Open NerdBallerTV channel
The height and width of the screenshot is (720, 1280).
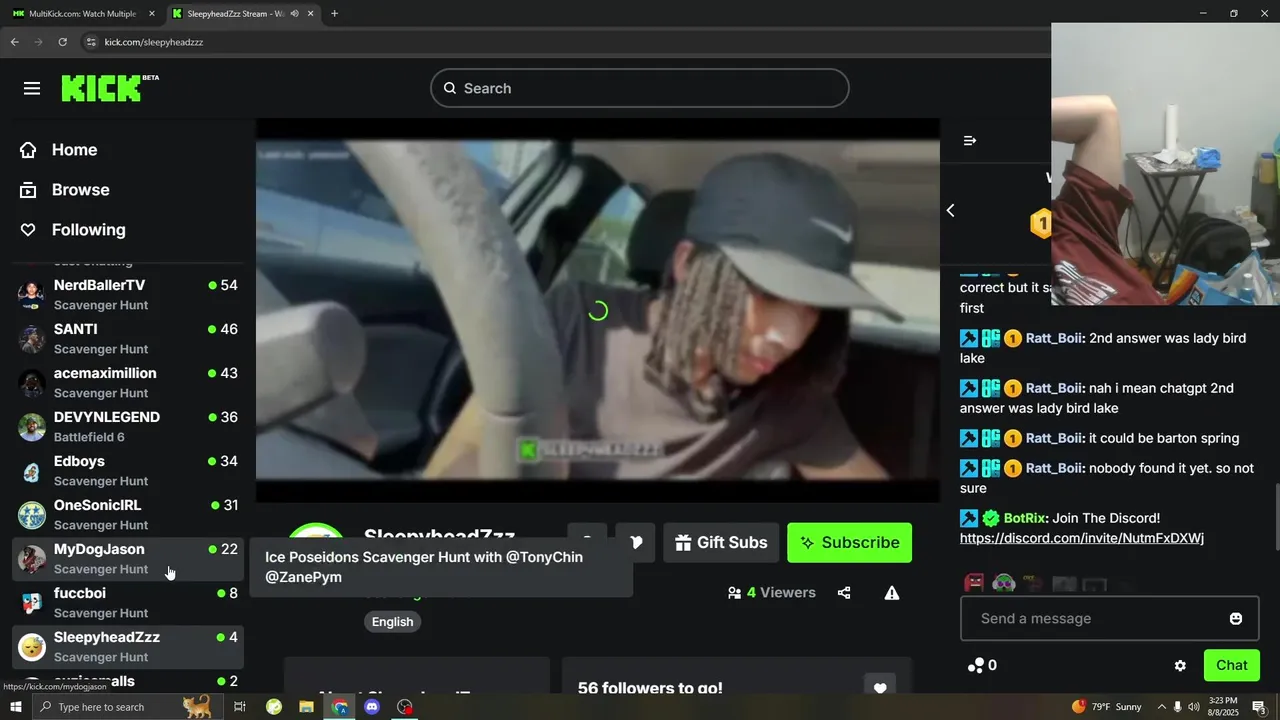click(128, 295)
